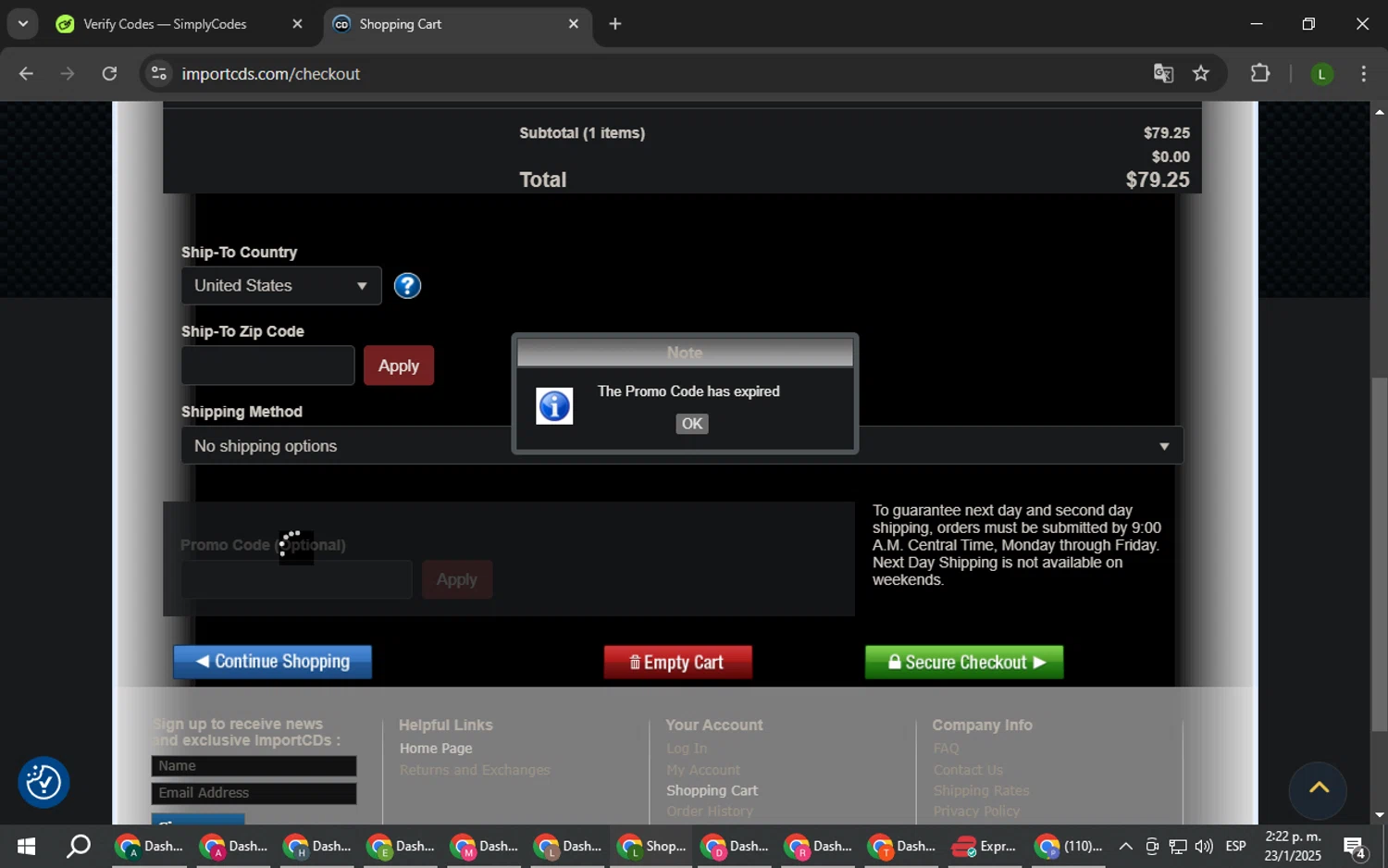
Task: Click the scroll-to-top arrow button
Action: [1319, 788]
